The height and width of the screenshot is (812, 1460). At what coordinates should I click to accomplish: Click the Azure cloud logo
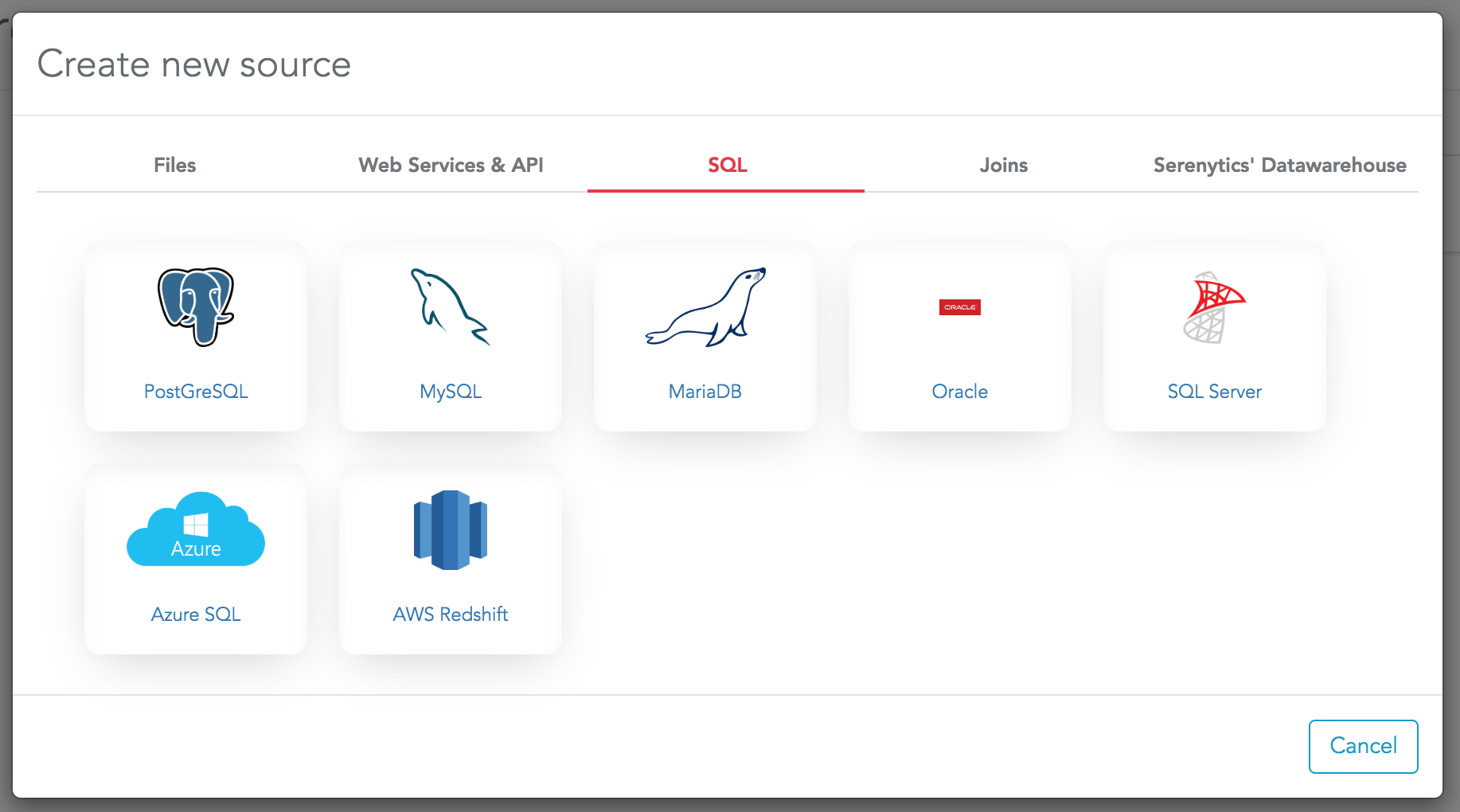[x=196, y=529]
